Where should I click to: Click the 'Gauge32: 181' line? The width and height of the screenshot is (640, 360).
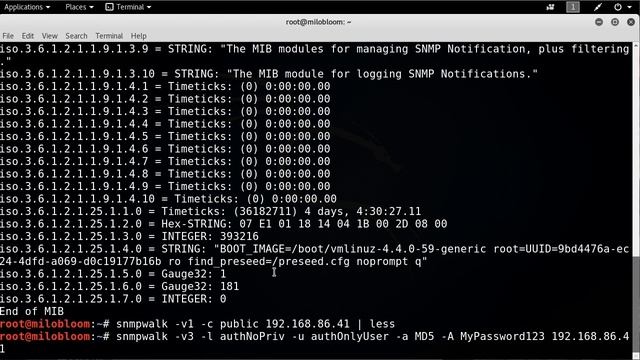[x=120, y=287]
